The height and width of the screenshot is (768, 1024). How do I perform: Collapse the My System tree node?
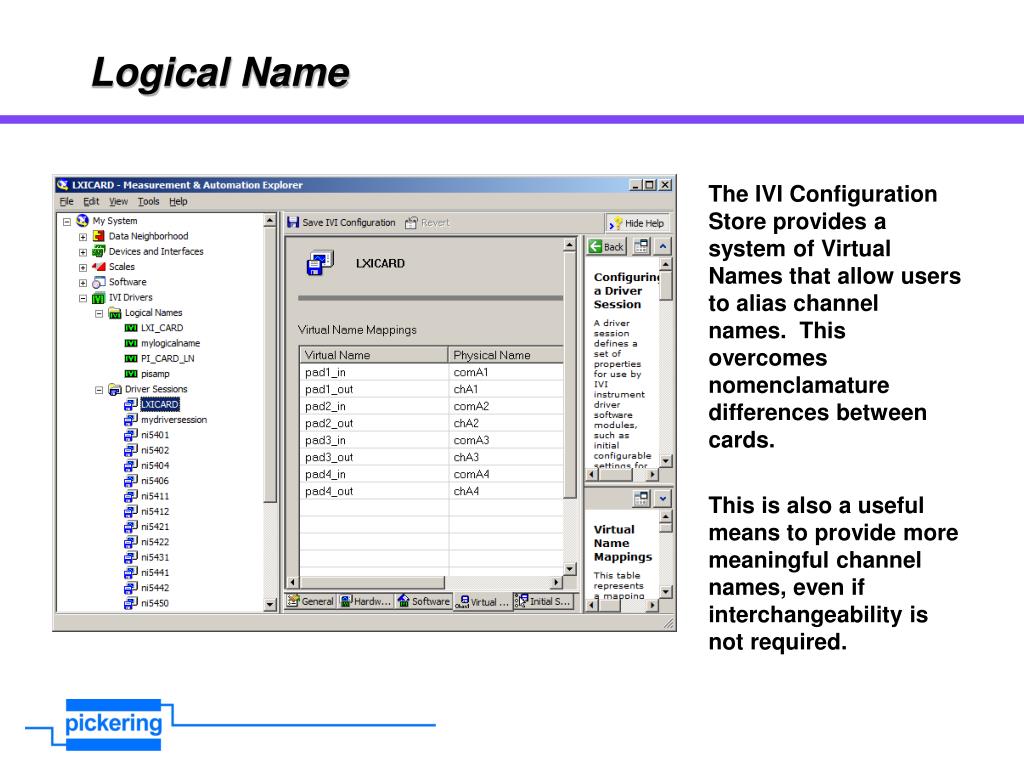click(x=67, y=221)
